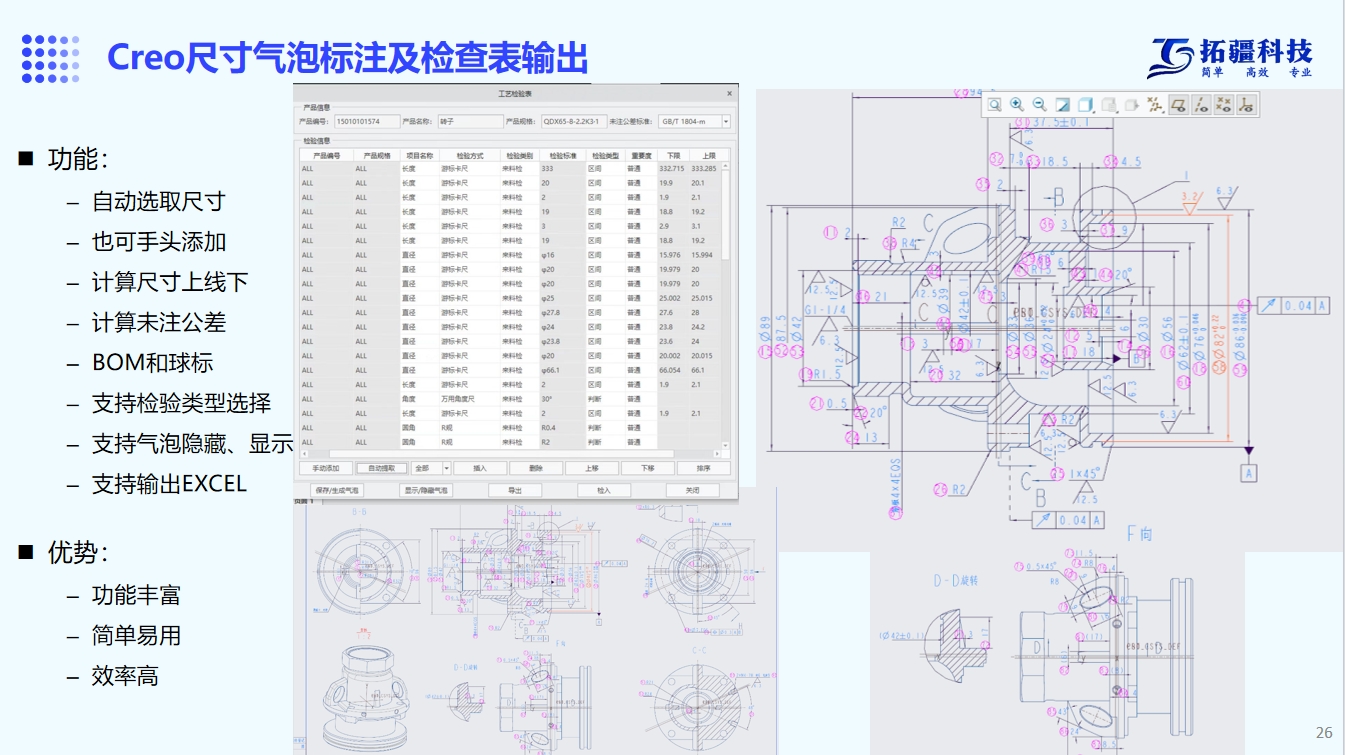The image size is (1345, 755).
Task: Click the 下移 button
Action: click(648, 468)
